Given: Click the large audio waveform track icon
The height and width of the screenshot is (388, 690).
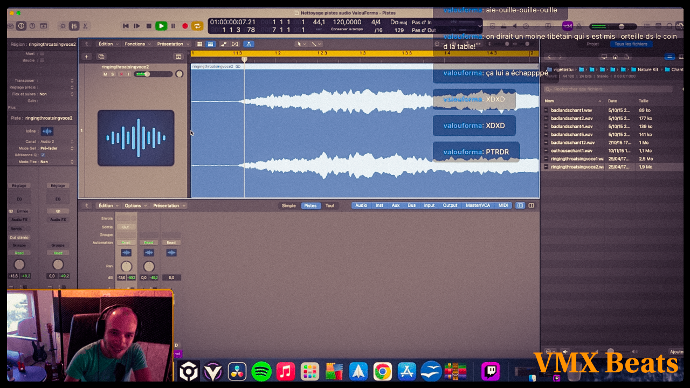Looking at the screenshot, I should point(136,138).
